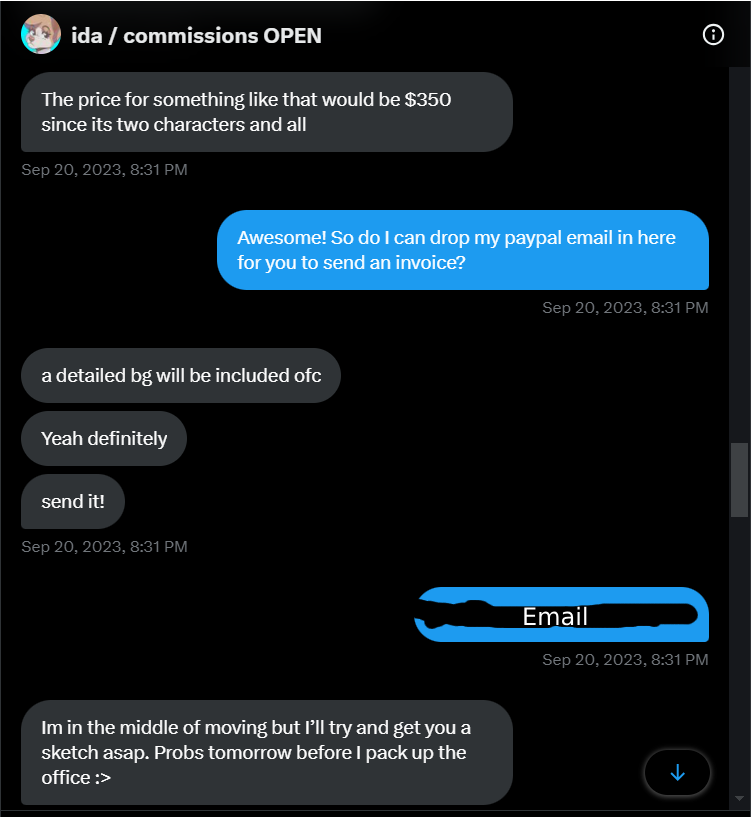Click timestamp below the $350 price message

104,170
